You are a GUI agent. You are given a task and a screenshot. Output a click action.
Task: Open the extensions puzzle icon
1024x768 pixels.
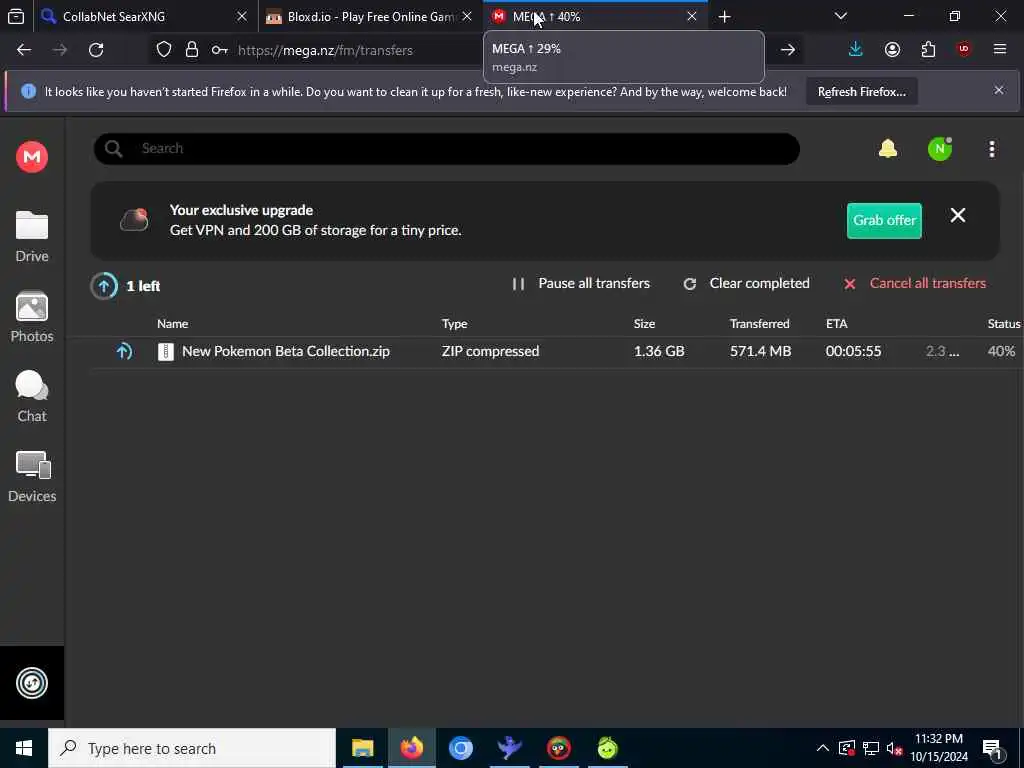(x=928, y=50)
